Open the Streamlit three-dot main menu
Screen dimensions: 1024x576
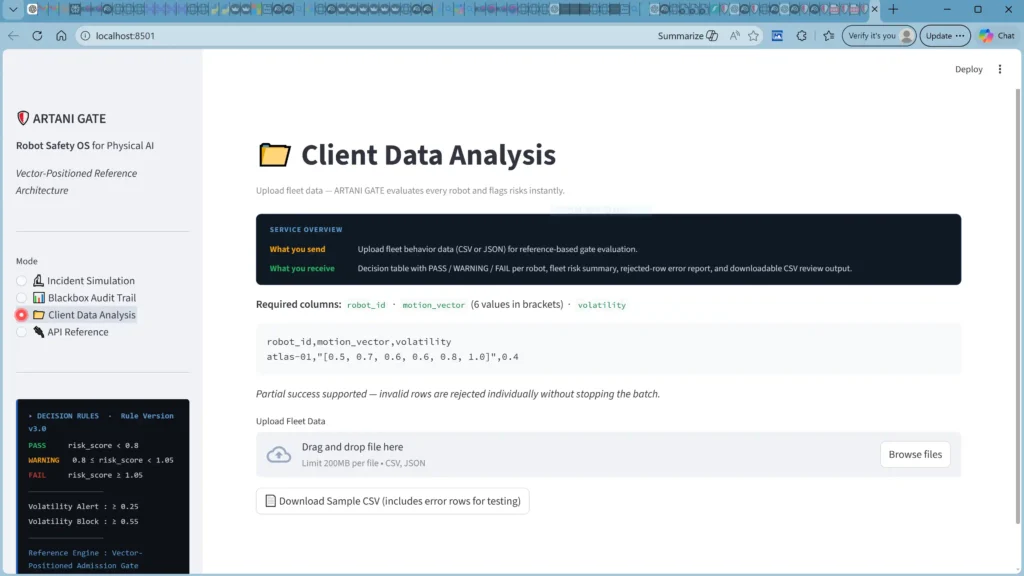point(1000,70)
